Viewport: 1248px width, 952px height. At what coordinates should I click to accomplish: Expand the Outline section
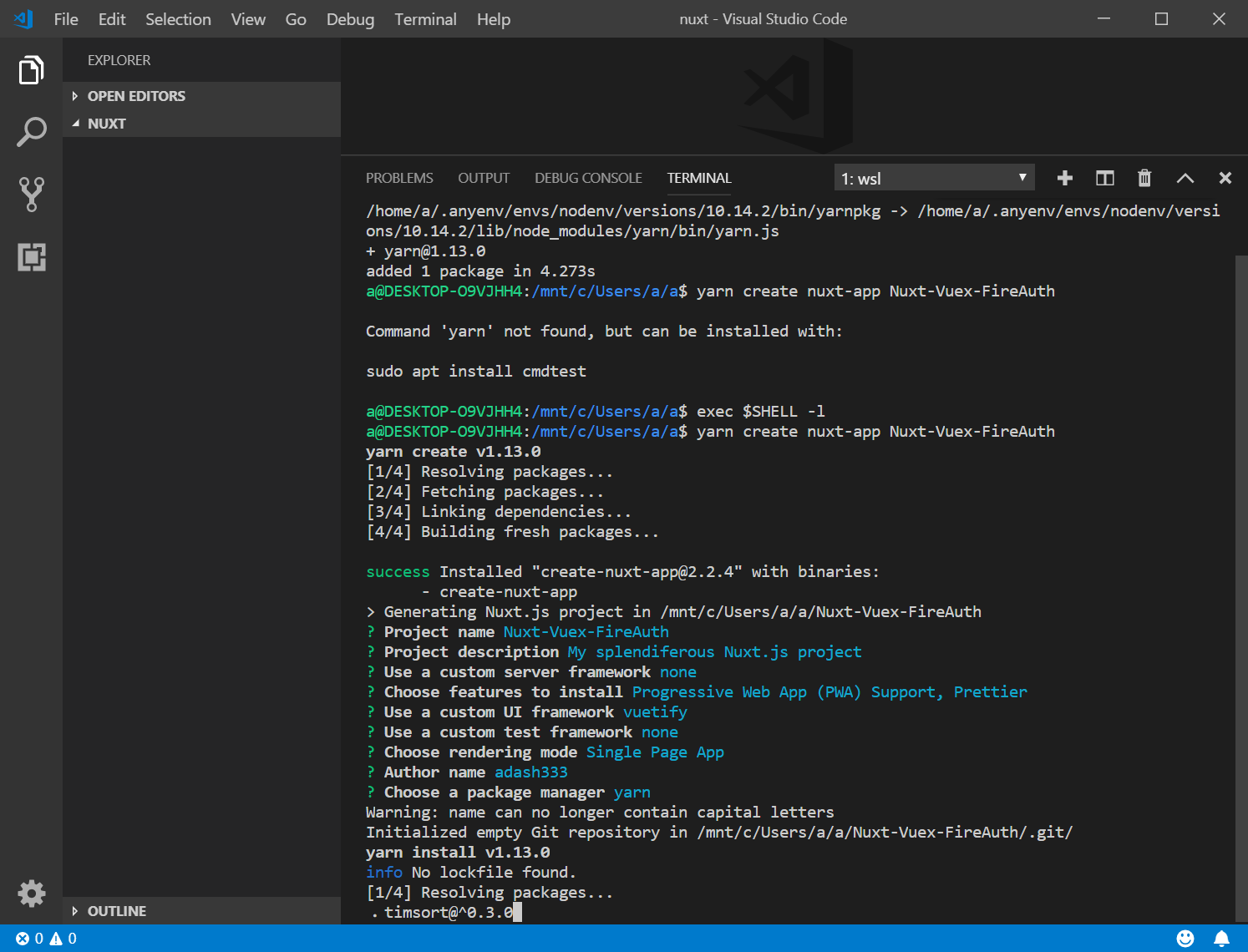117,911
